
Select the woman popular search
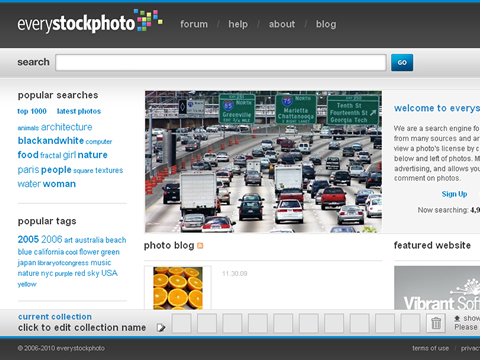coord(59,184)
